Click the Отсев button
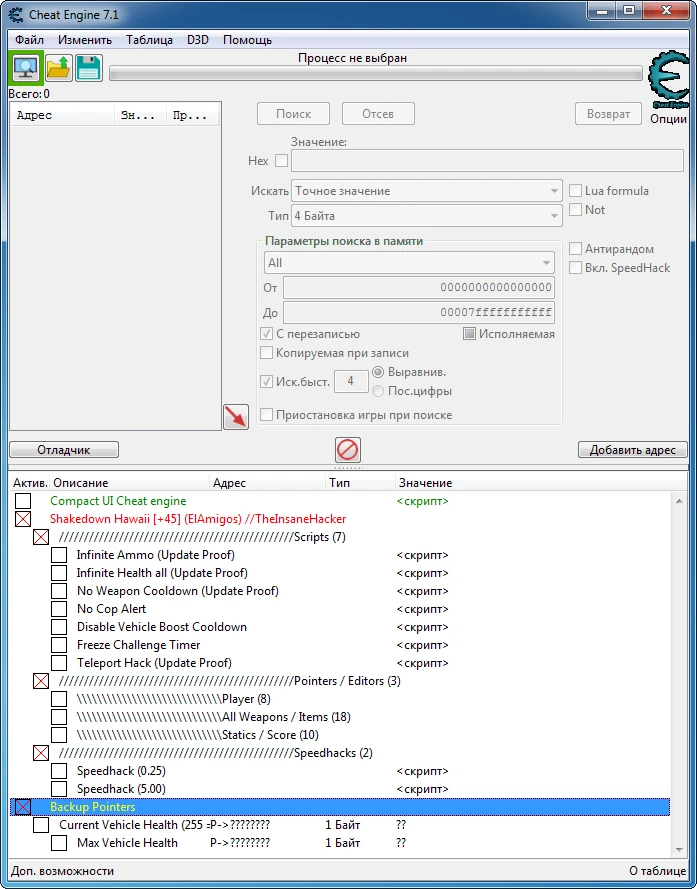This screenshot has height=889, width=697. coord(378,114)
